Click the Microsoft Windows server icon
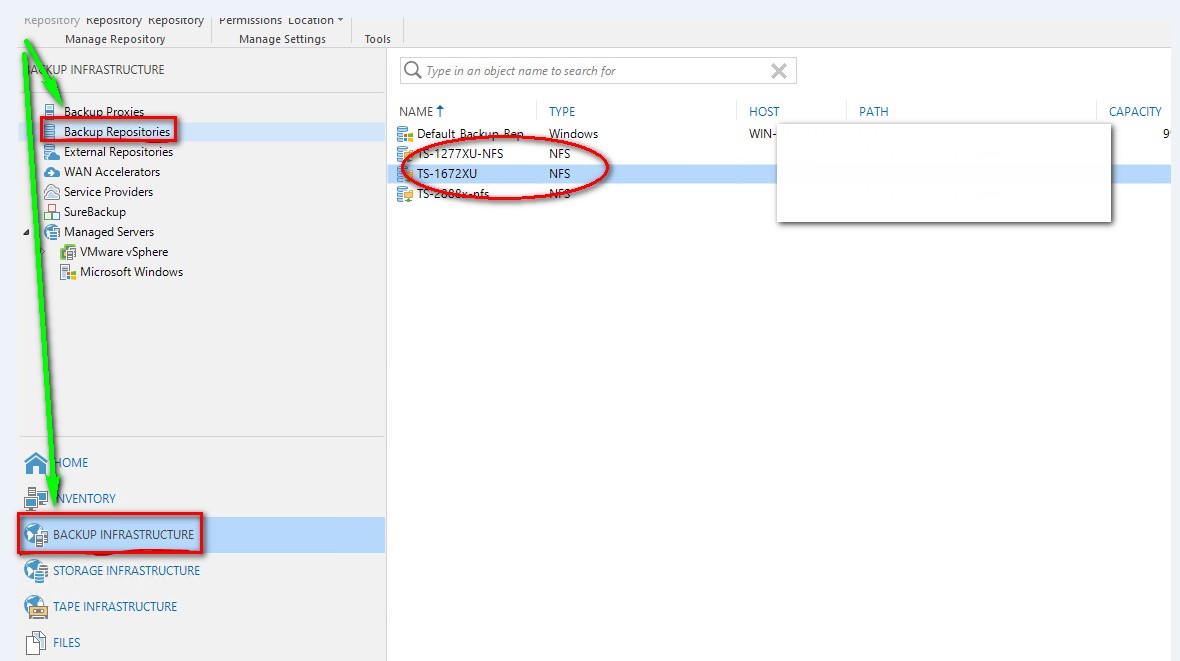This screenshot has width=1180, height=661. 68,272
